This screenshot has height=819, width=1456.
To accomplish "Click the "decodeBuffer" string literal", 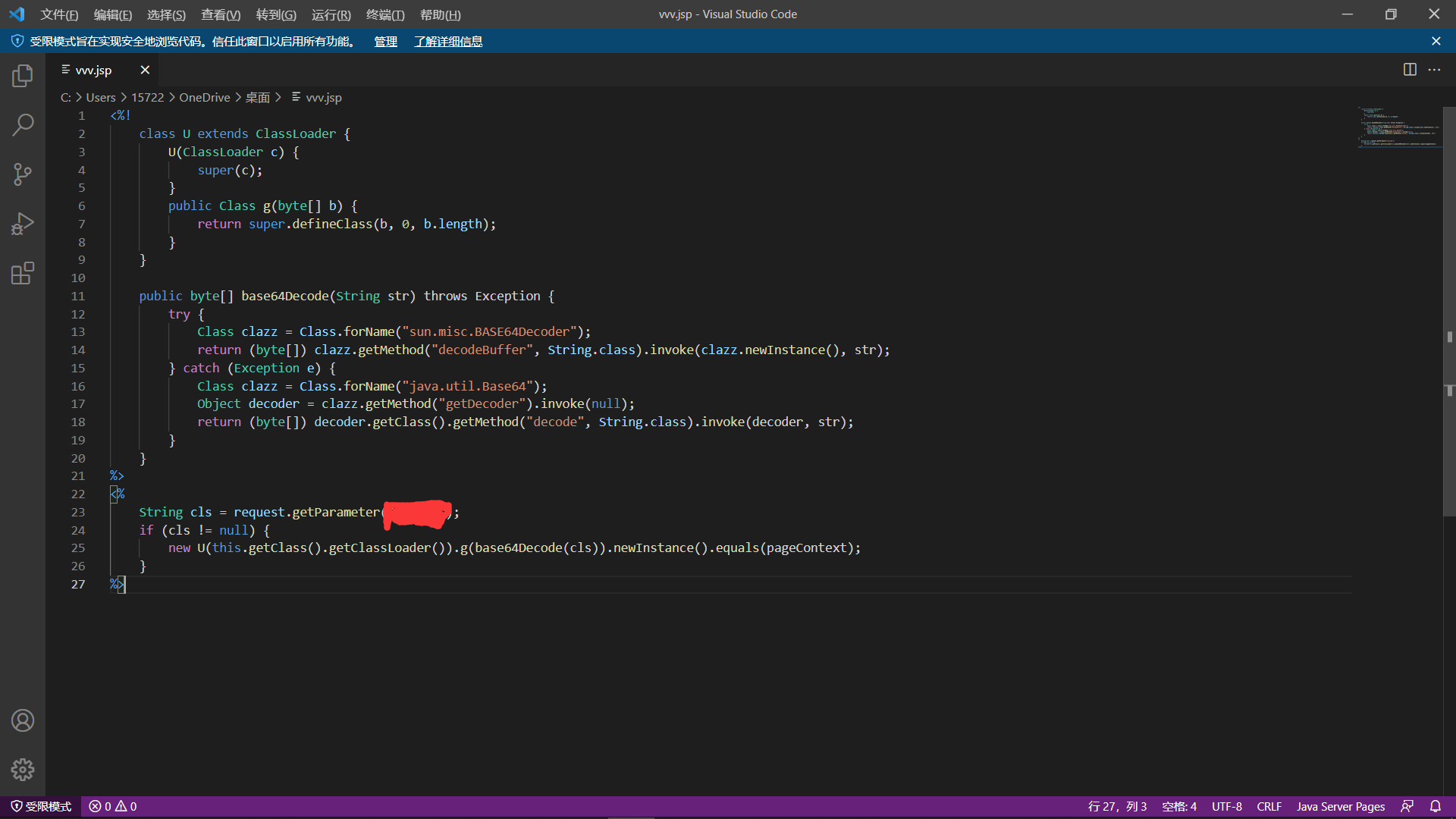I will coord(482,350).
